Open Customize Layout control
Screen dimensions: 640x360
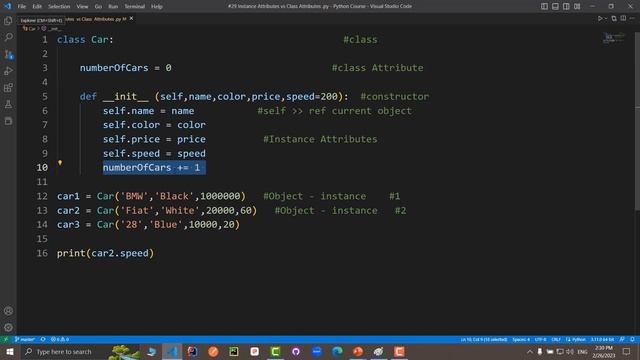pos(577,6)
